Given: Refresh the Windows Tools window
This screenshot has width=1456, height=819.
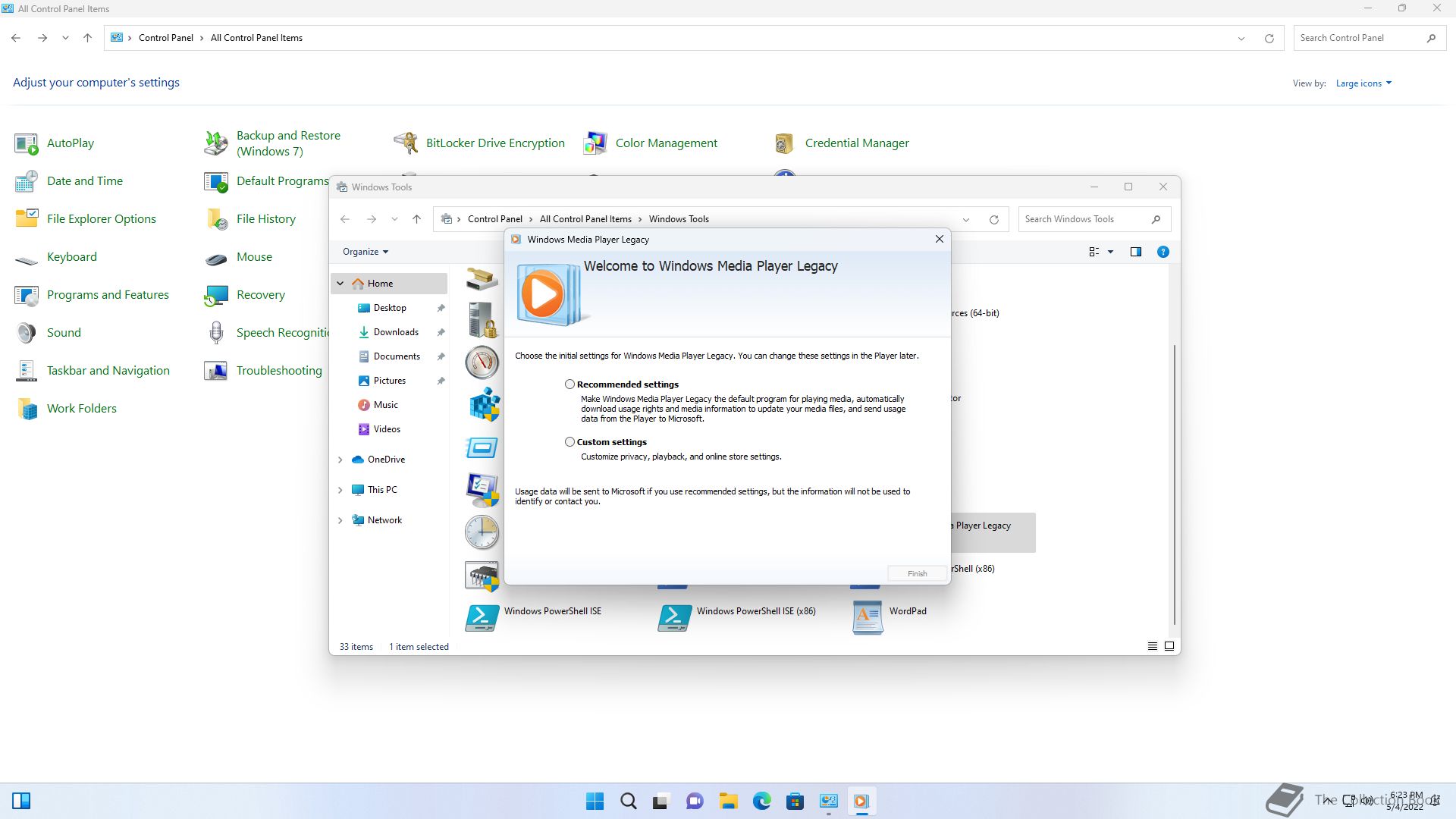Looking at the screenshot, I should (x=993, y=219).
